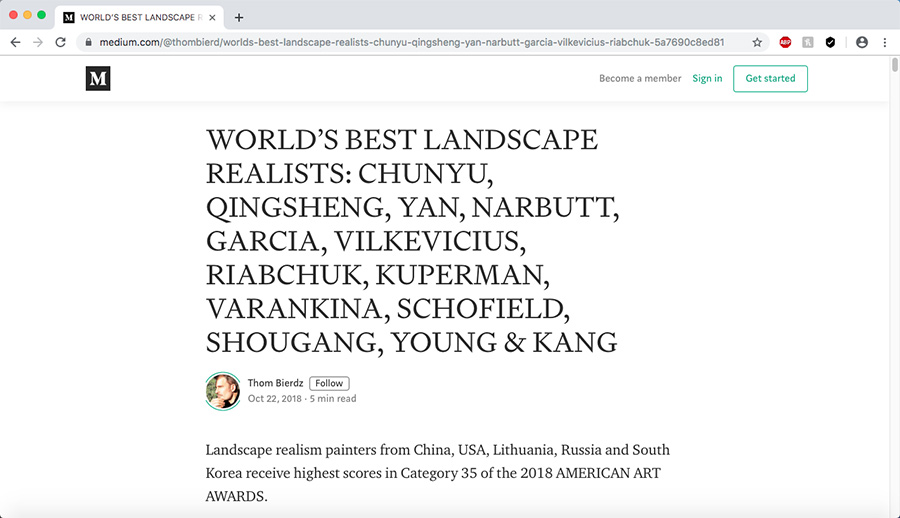Open a new tab with the plus button

[239, 18]
